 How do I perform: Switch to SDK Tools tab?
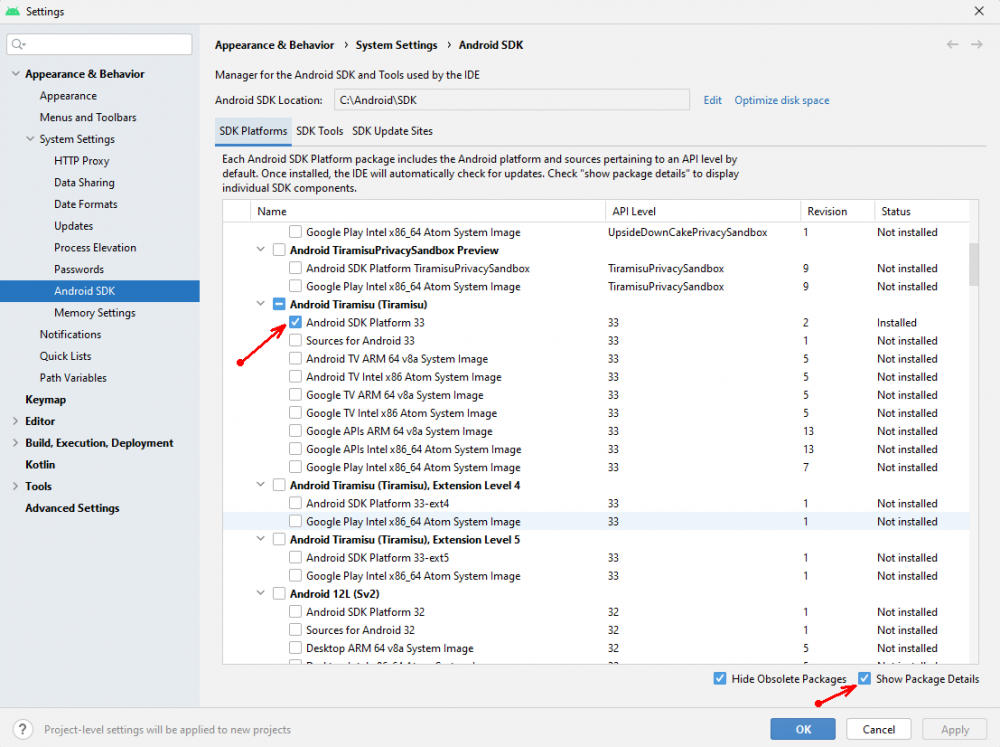coord(320,131)
